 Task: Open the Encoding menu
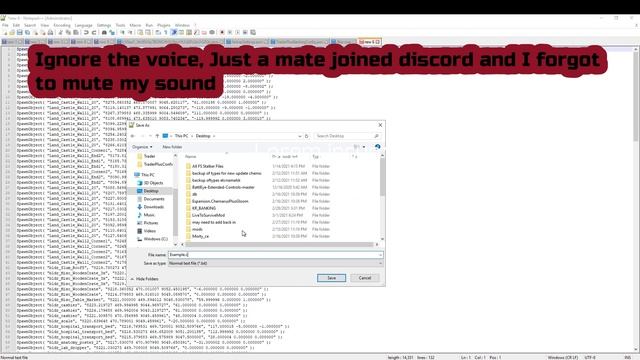pyautogui.click(x=62, y=25)
